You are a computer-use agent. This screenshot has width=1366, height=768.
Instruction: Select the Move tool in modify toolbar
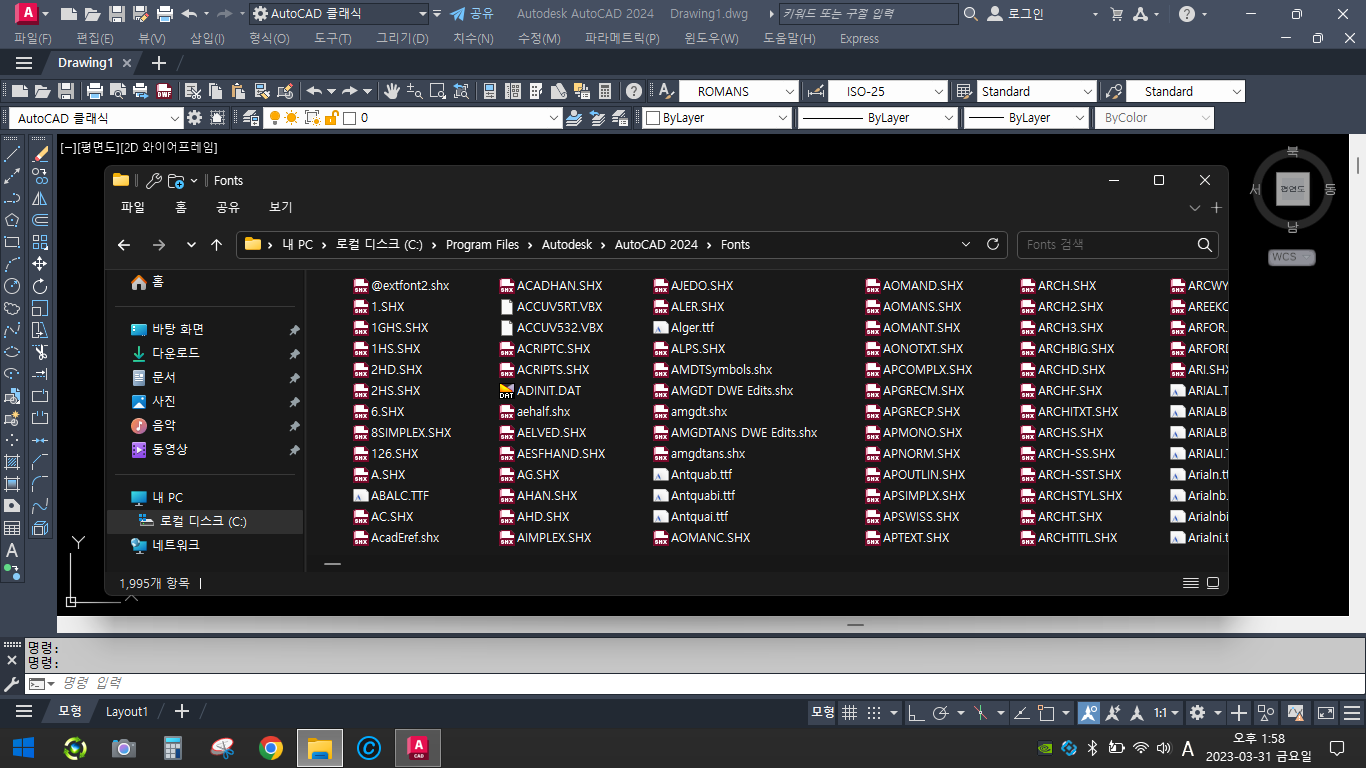point(40,264)
